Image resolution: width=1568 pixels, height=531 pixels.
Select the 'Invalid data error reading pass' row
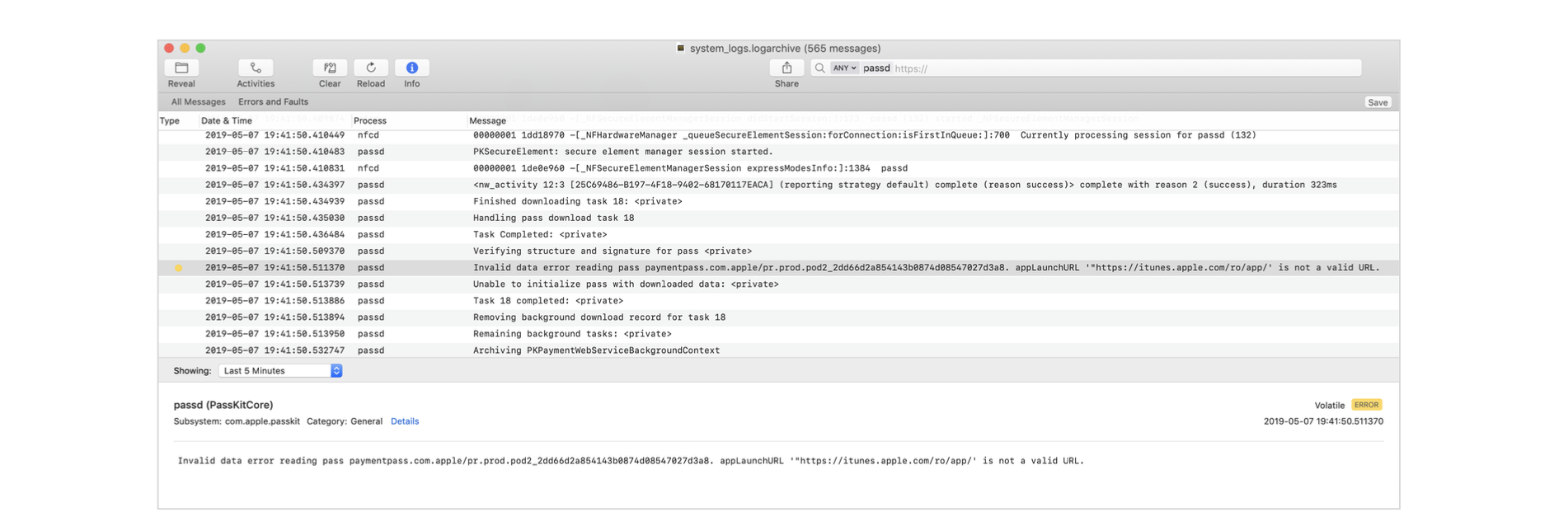pos(779,268)
